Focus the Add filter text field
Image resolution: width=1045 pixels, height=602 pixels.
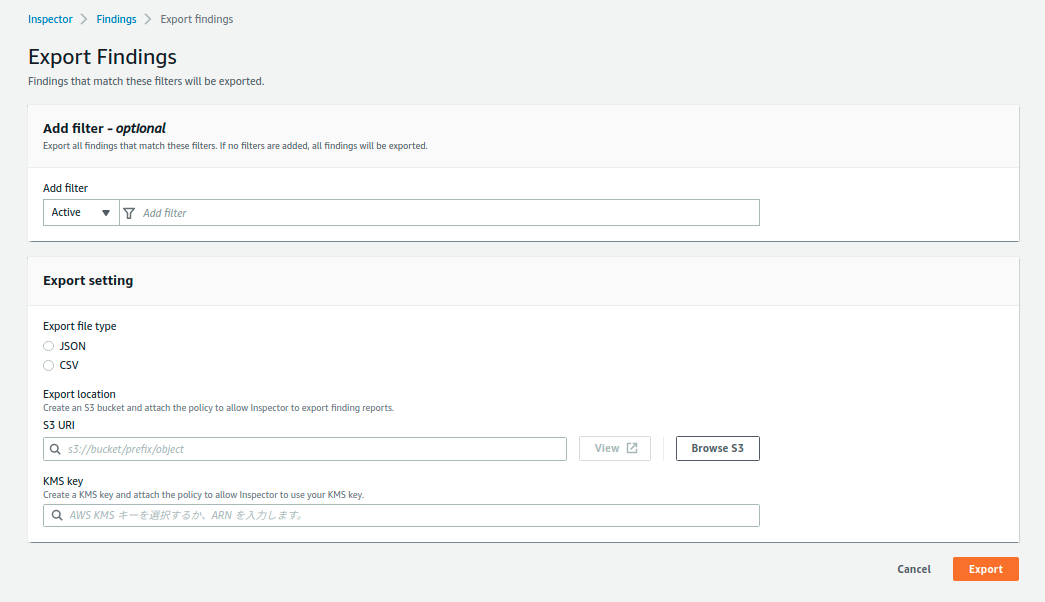[445, 213]
